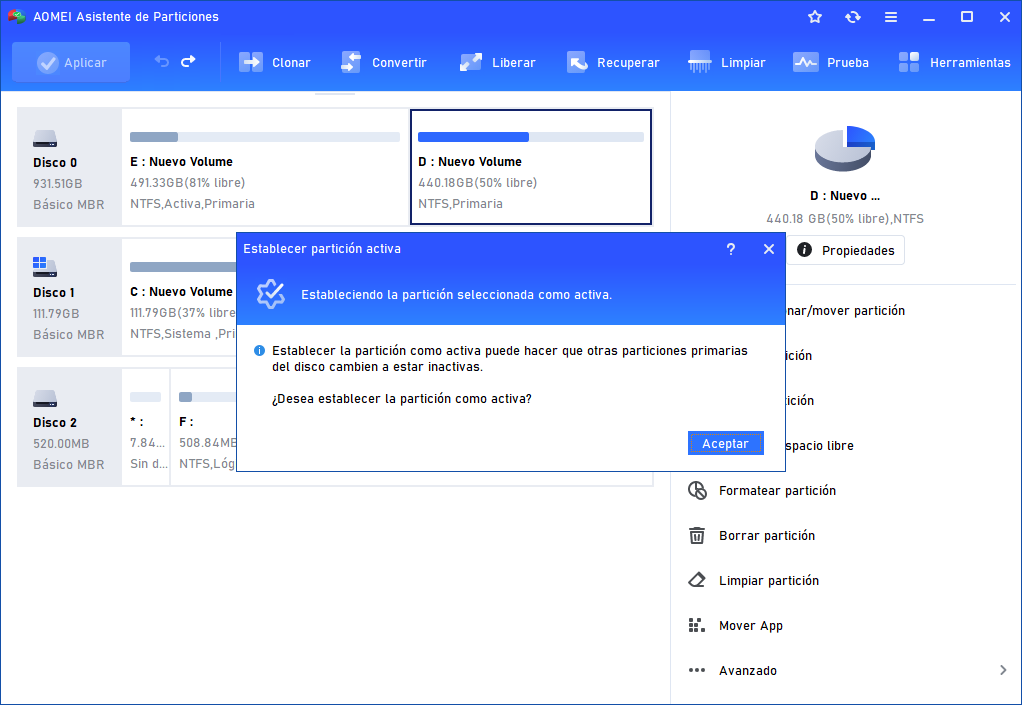Click the Aplicar button
This screenshot has width=1022, height=705.
pos(71,63)
